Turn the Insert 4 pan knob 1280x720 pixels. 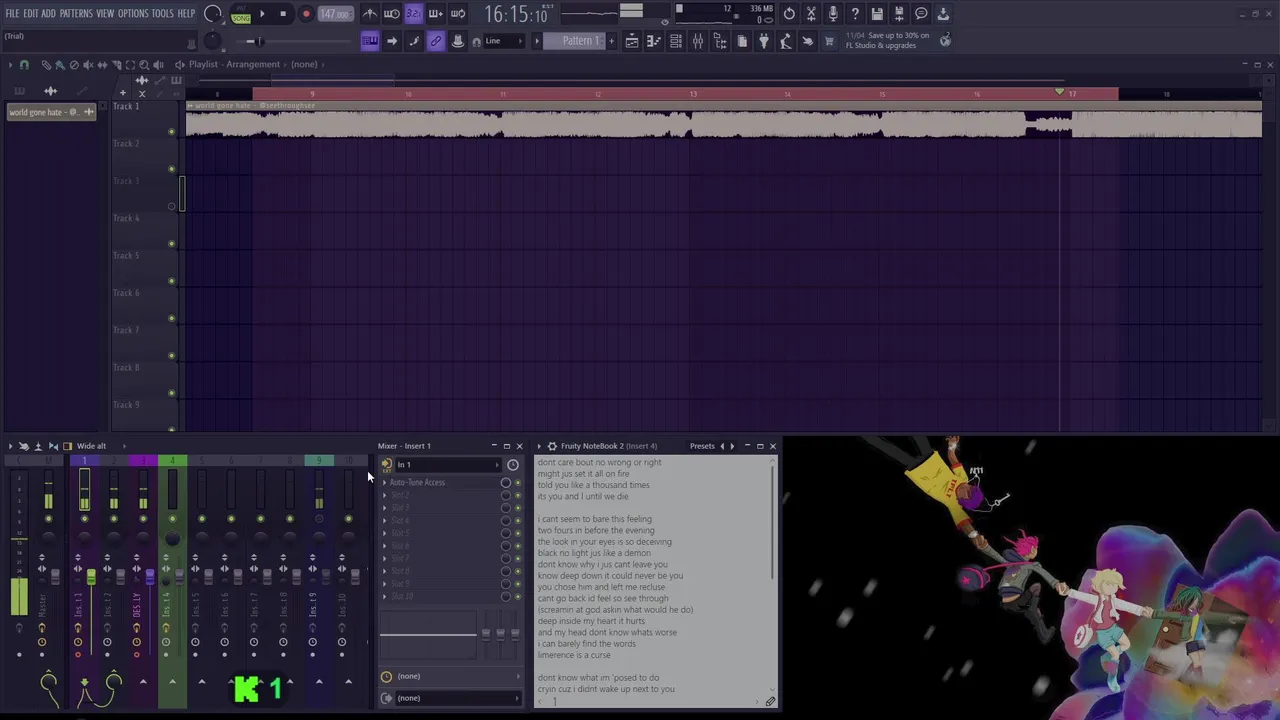click(x=172, y=539)
